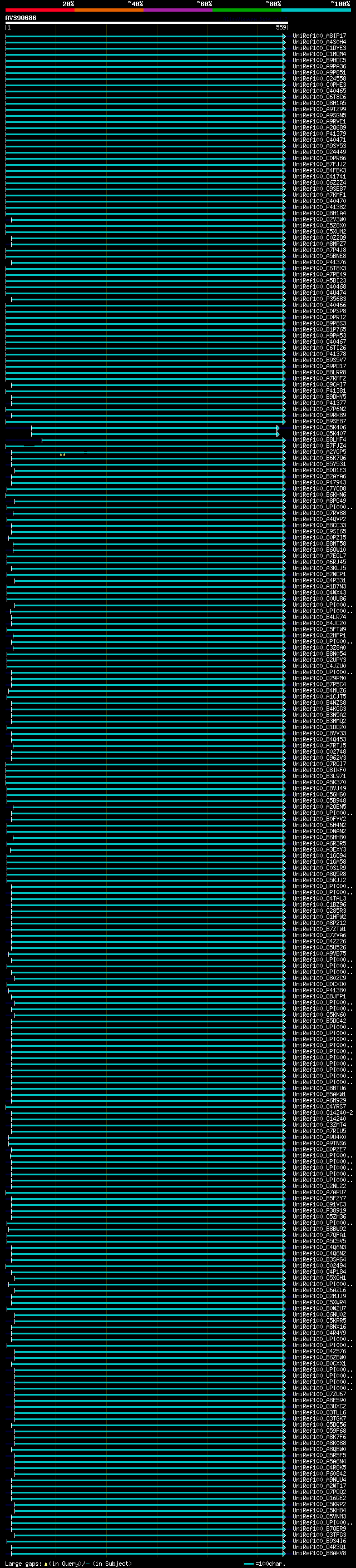
Task: Select the UniRef100_Q4P331 label
Action: [319, 580]
